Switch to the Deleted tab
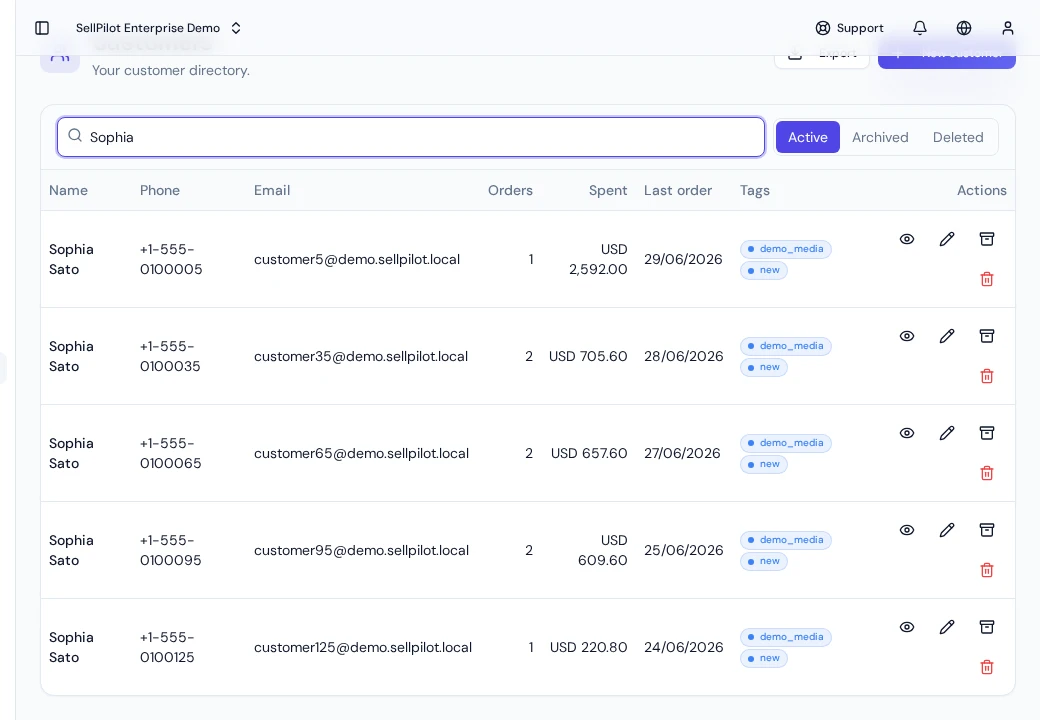The image size is (1040, 720). pyautogui.click(x=958, y=137)
